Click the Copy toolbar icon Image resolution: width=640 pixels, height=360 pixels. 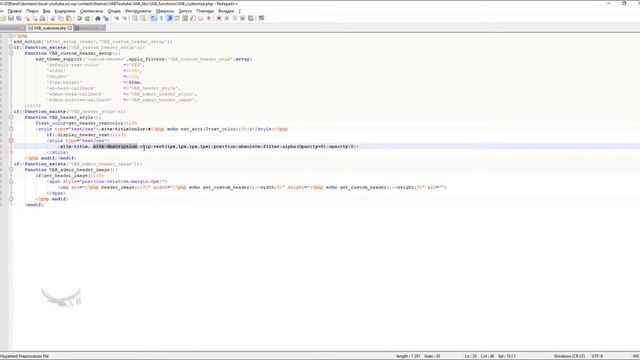tap(60, 18)
